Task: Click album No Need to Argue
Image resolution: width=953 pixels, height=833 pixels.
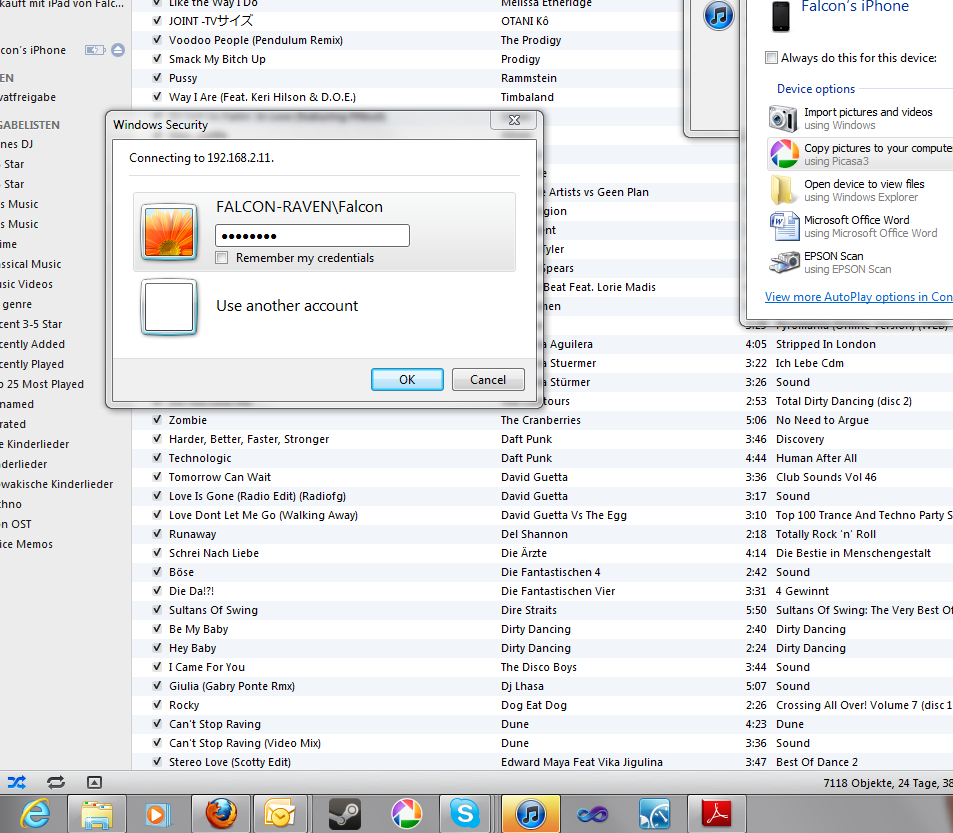Action: point(822,420)
